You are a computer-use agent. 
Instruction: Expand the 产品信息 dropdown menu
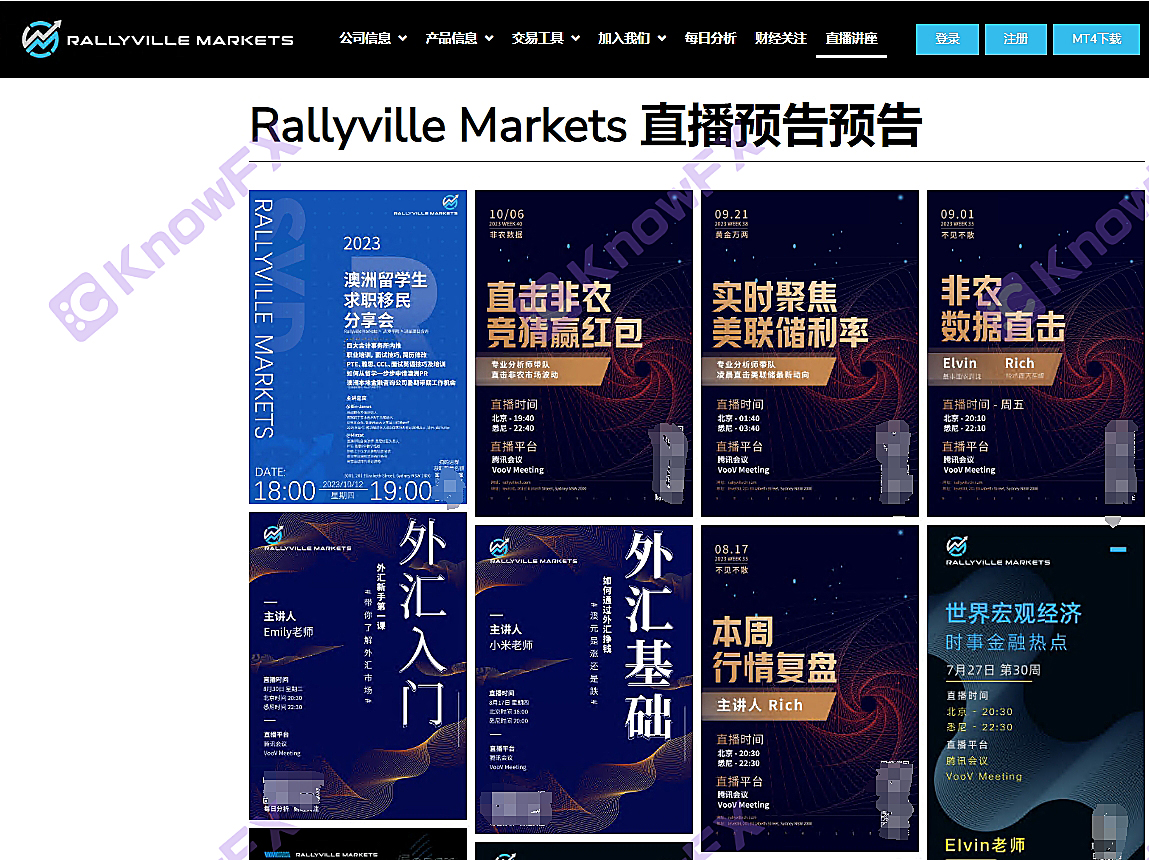click(x=459, y=38)
